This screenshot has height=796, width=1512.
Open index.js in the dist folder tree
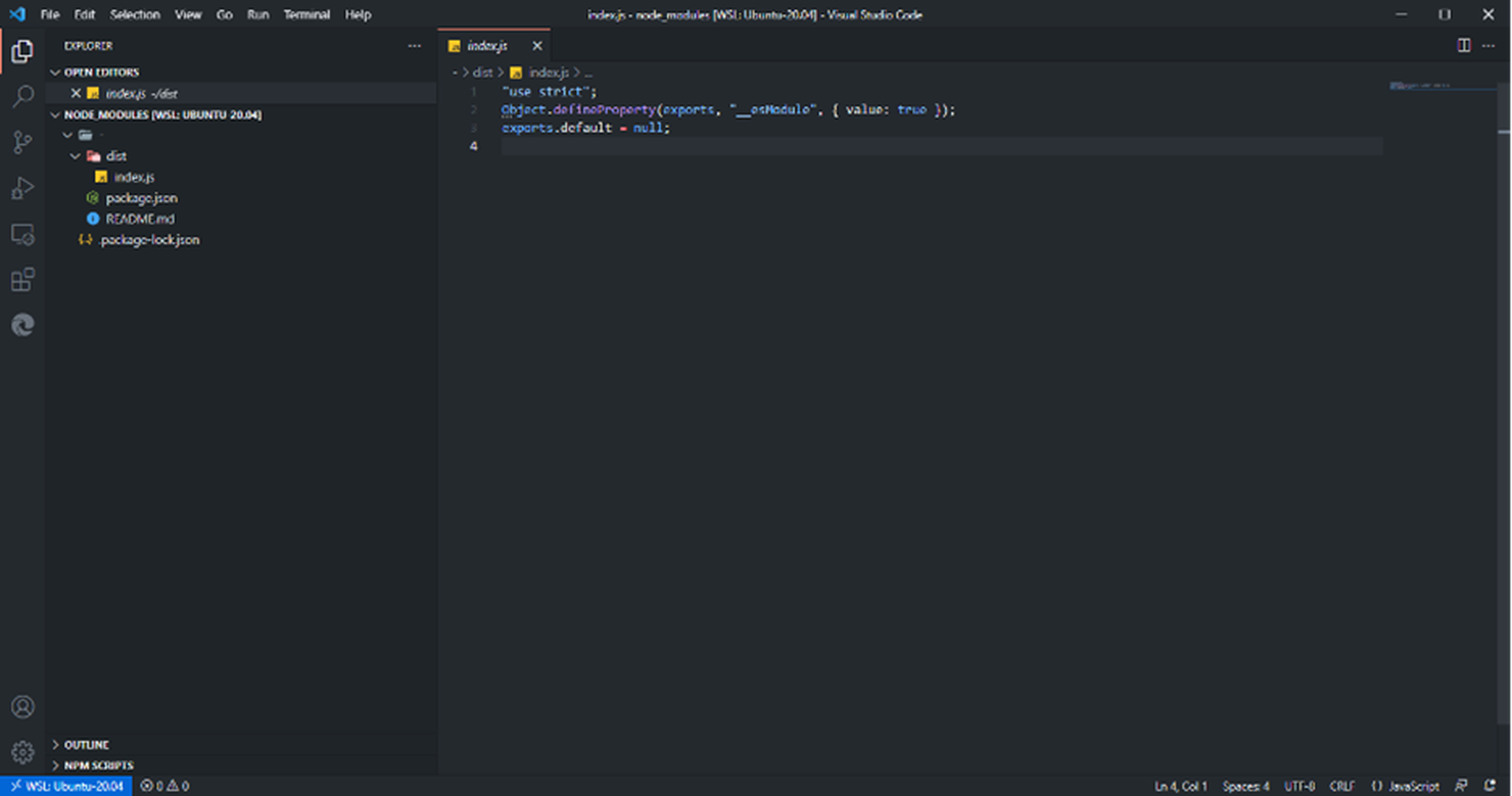[134, 177]
